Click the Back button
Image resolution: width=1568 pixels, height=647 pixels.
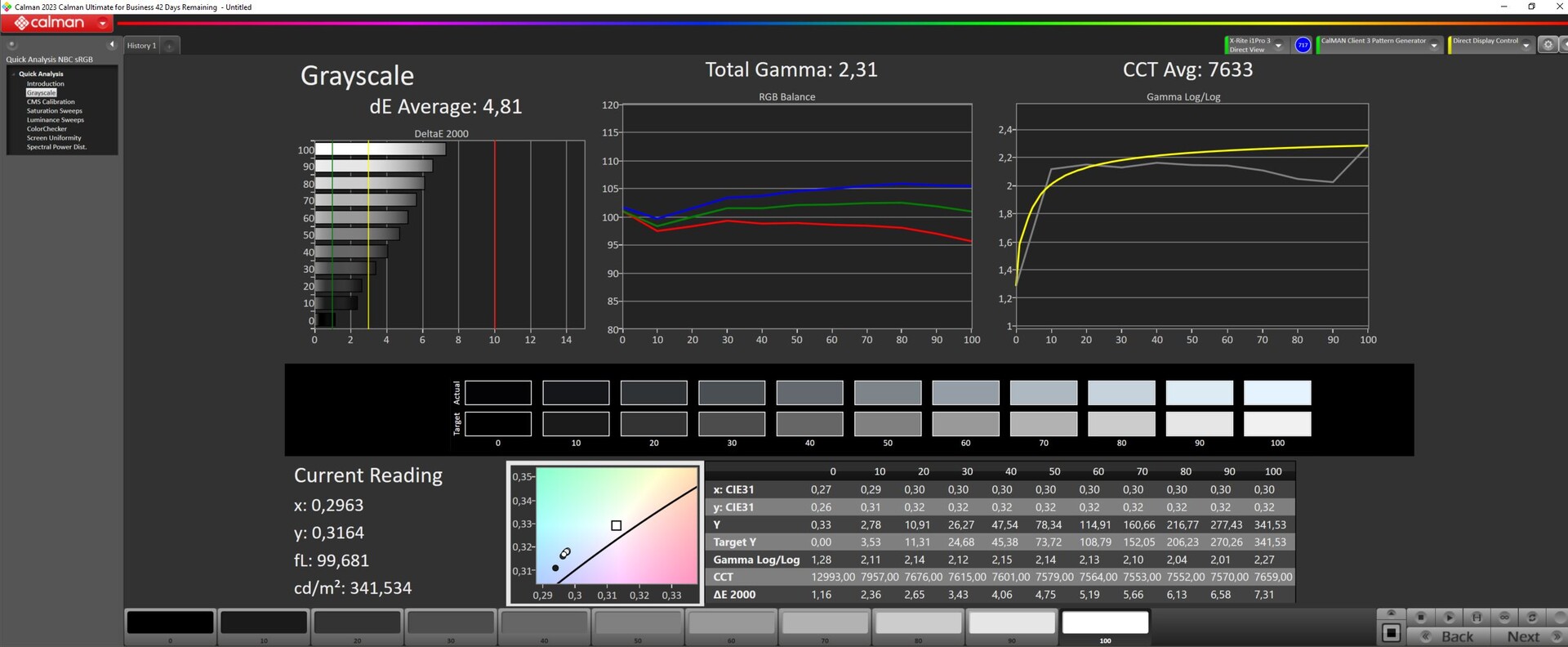tap(1457, 636)
